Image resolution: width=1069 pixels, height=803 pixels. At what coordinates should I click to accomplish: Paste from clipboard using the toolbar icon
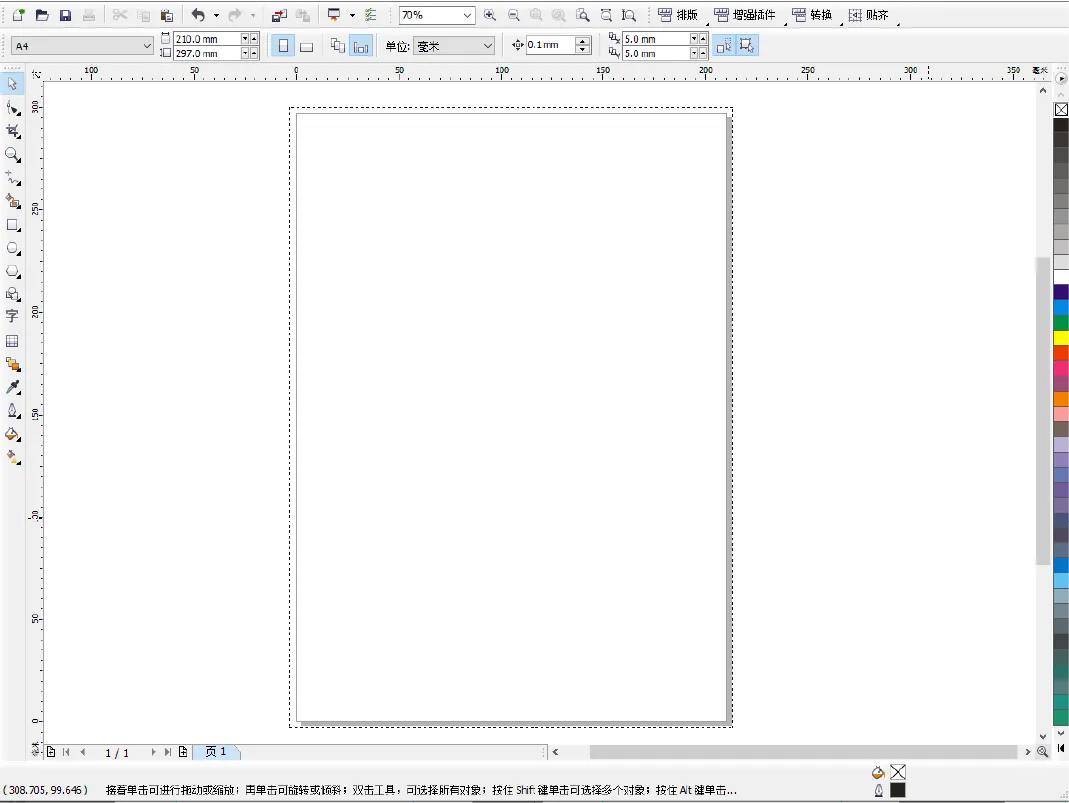coord(167,15)
